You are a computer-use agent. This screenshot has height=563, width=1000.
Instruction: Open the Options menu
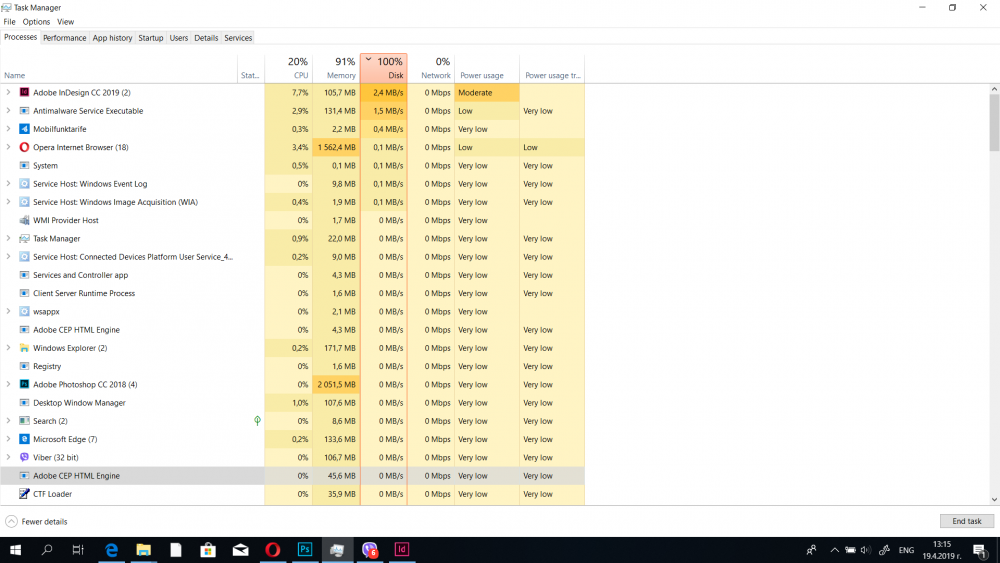coord(36,22)
